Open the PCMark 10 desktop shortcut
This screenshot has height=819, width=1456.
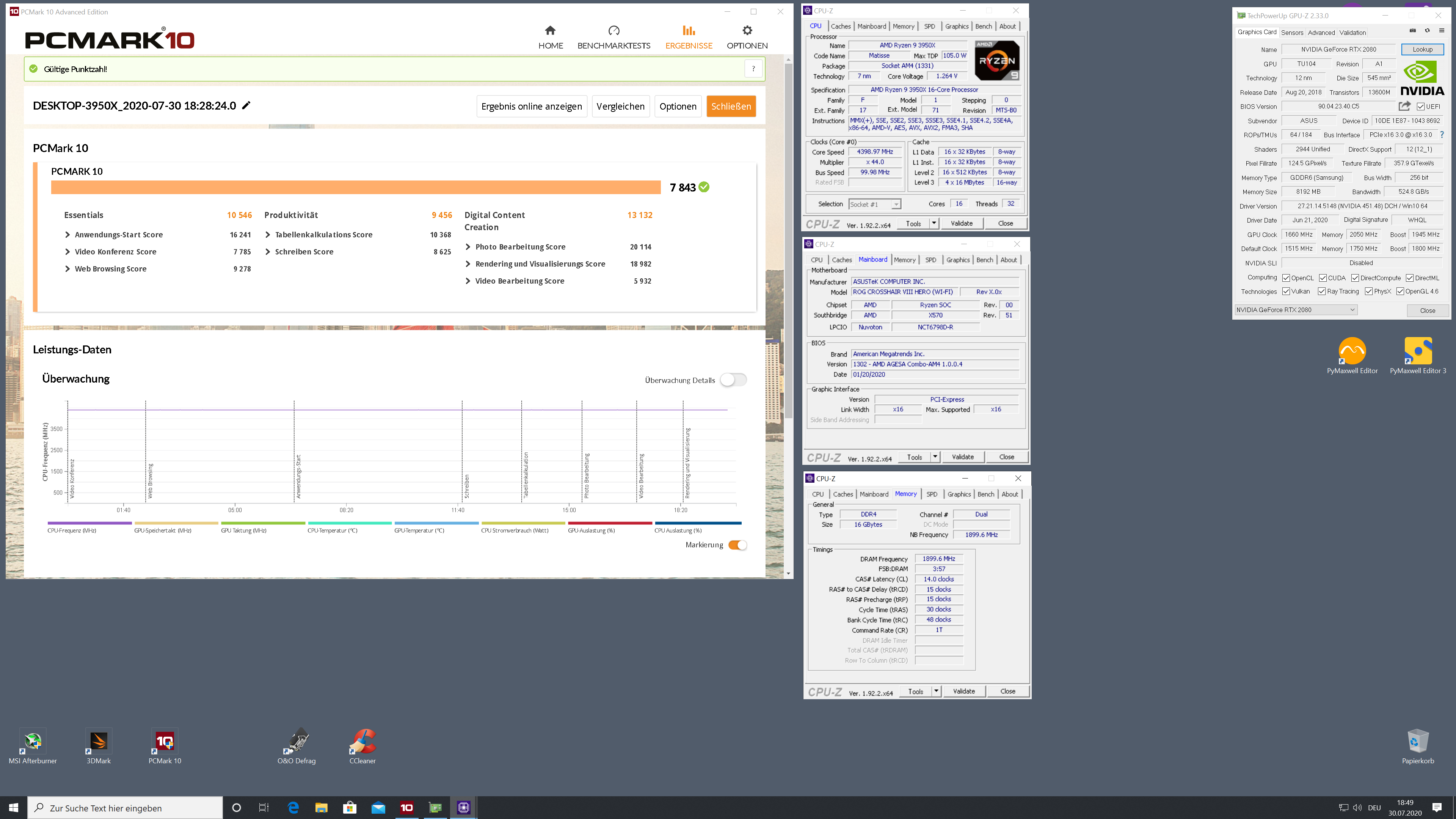click(x=165, y=747)
